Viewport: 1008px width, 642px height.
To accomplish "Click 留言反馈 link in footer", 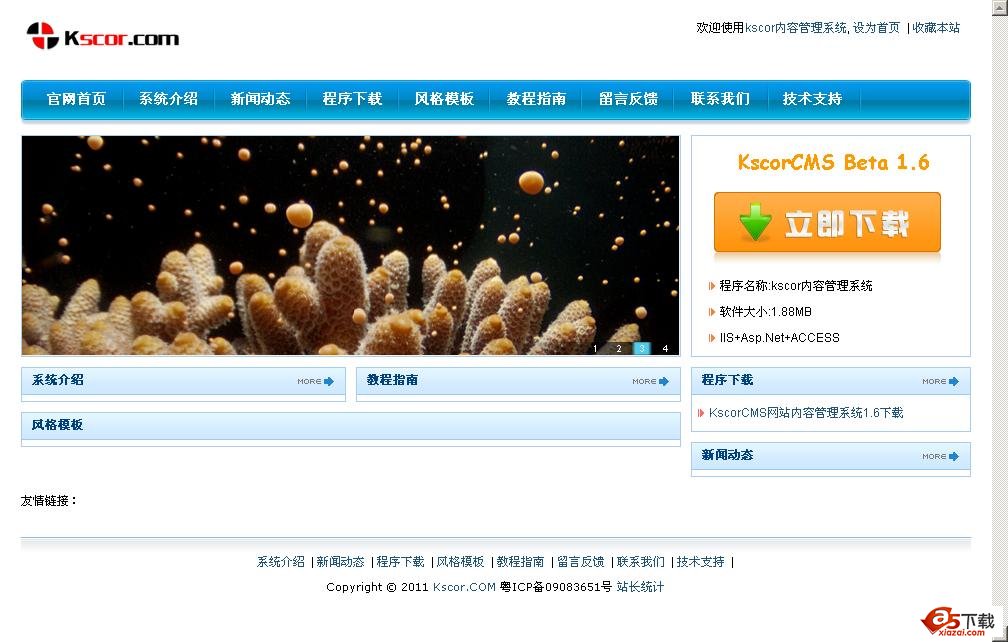I will [x=581, y=562].
